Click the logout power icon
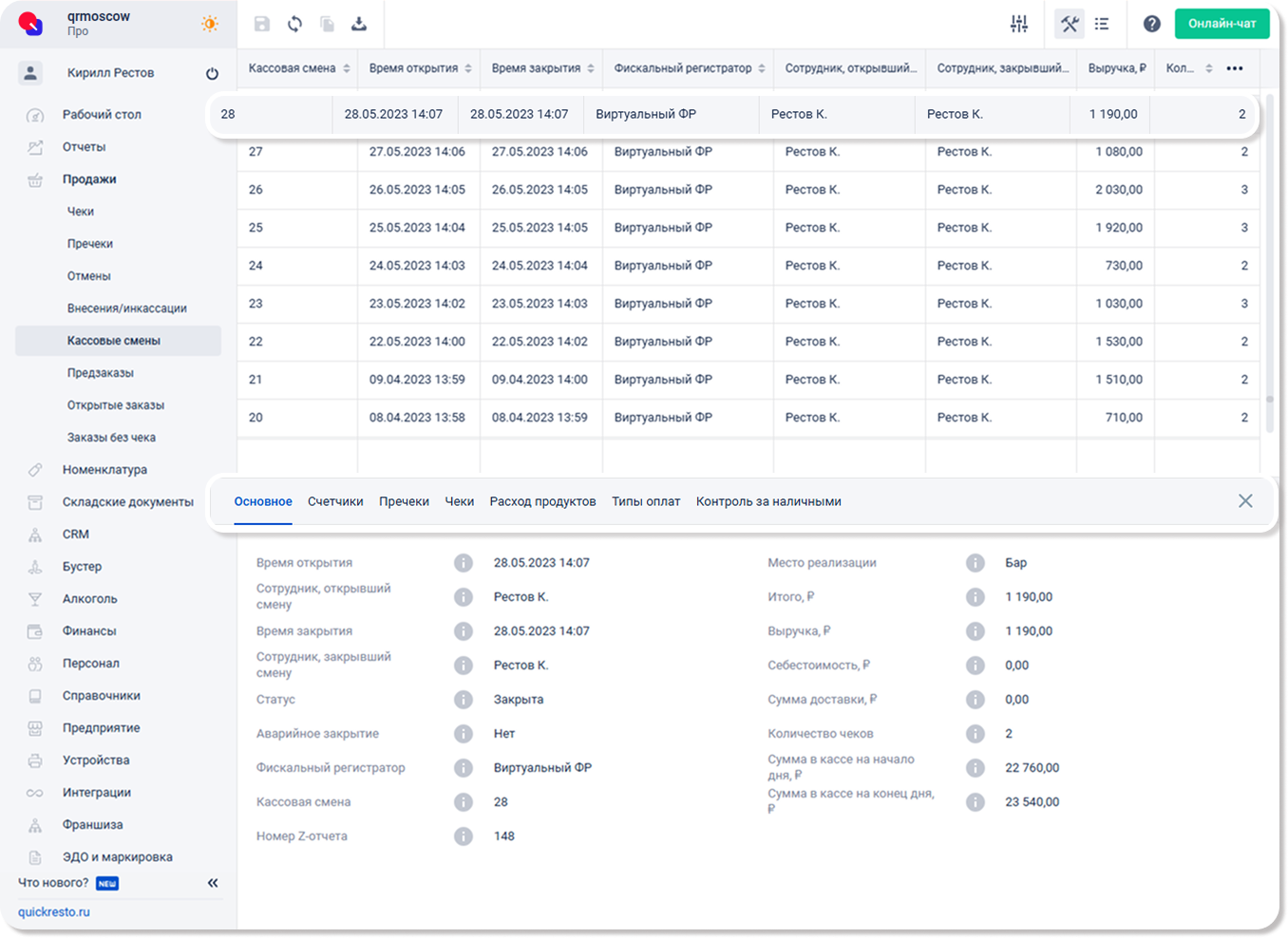The width and height of the screenshot is (1288, 938). [x=212, y=73]
